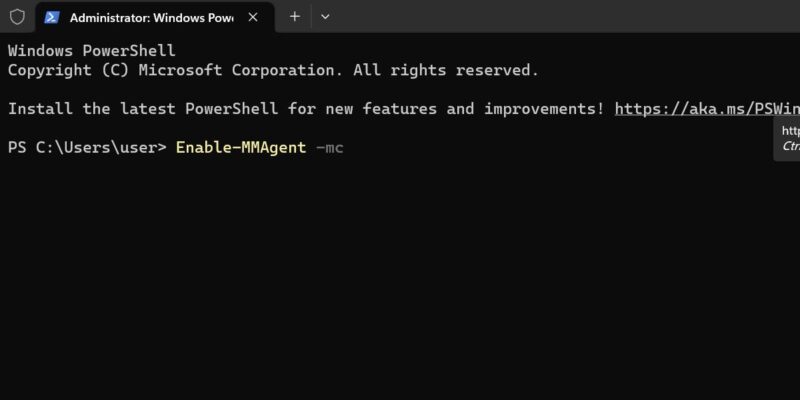Image resolution: width=800 pixels, height=400 pixels.
Task: Click the word improvements! in banner
Action: (x=544, y=109)
